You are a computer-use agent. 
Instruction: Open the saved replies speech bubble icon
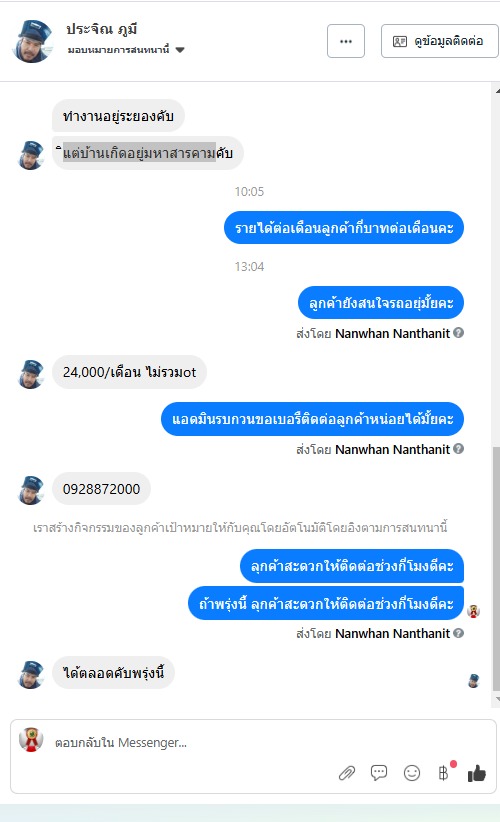pos(379,773)
